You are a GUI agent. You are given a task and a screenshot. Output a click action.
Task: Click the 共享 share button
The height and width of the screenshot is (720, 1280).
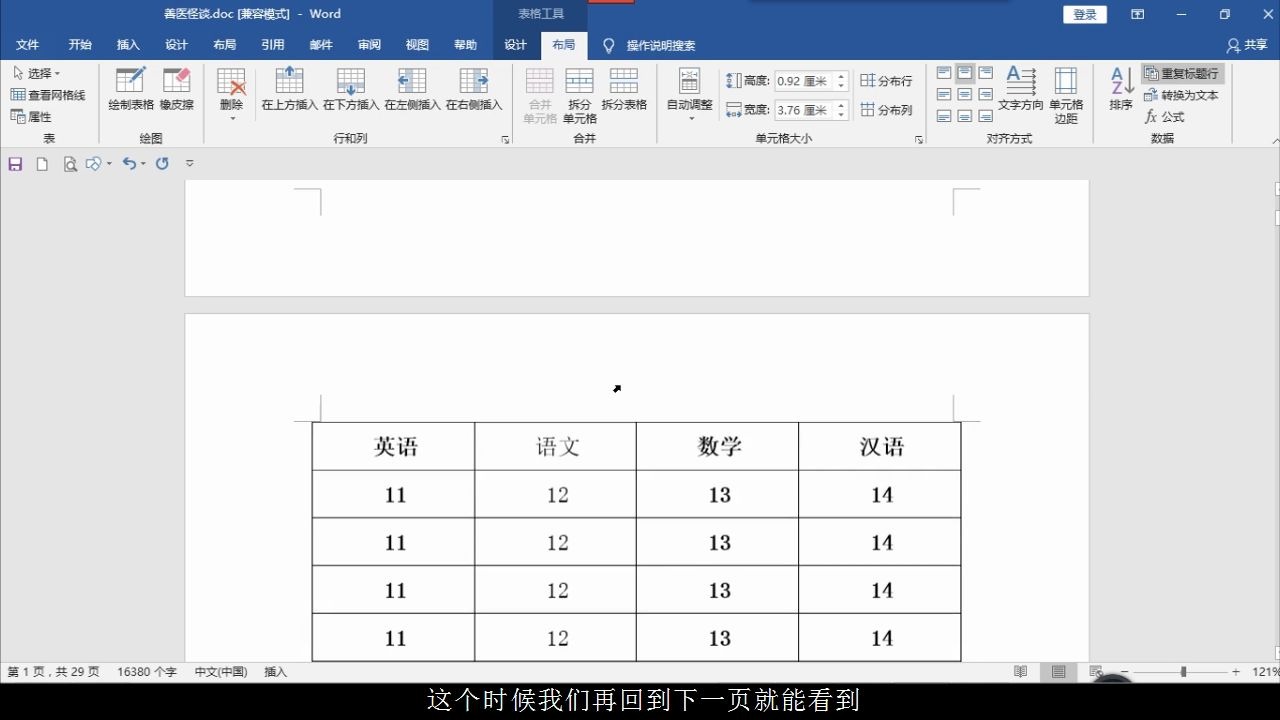(1247, 45)
